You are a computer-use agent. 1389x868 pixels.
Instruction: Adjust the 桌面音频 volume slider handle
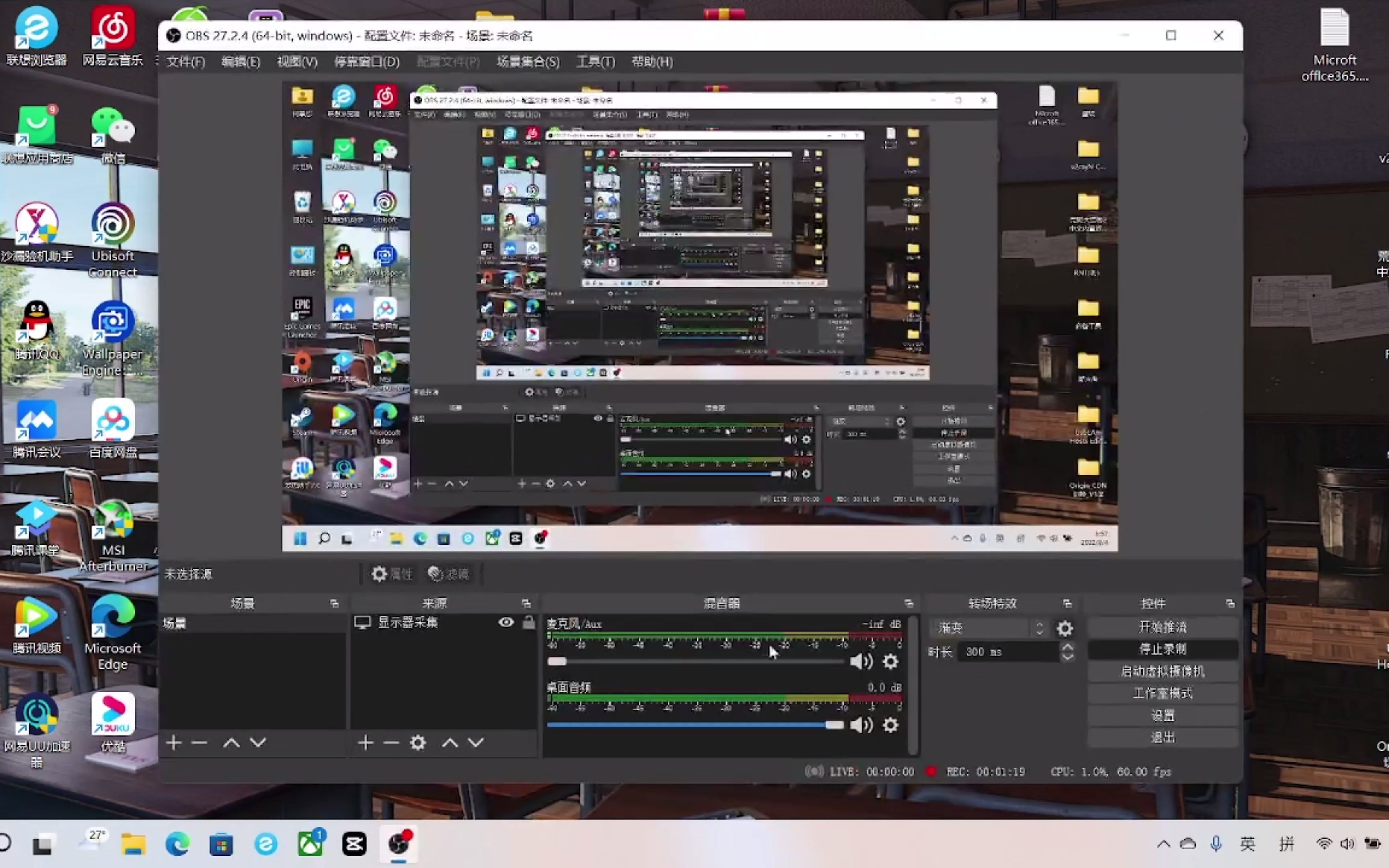(x=834, y=725)
